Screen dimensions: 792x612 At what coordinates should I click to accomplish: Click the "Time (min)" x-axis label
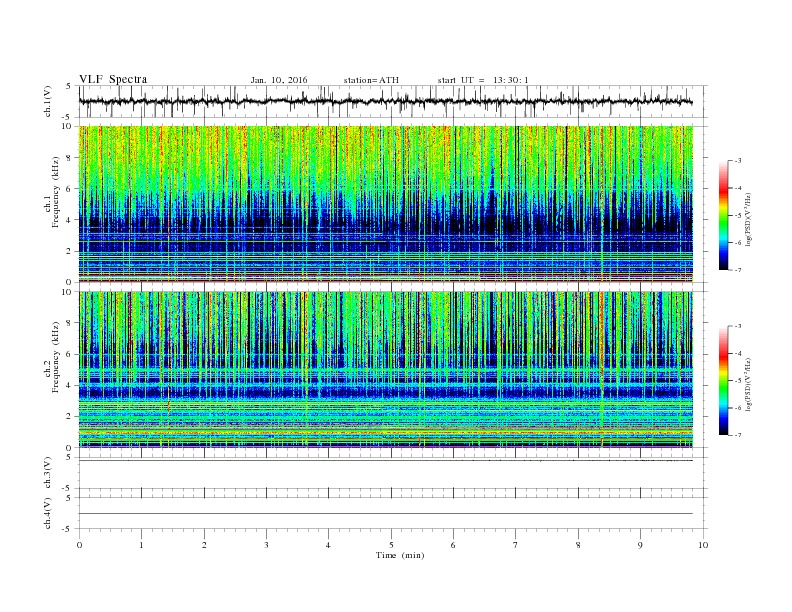tap(400, 555)
